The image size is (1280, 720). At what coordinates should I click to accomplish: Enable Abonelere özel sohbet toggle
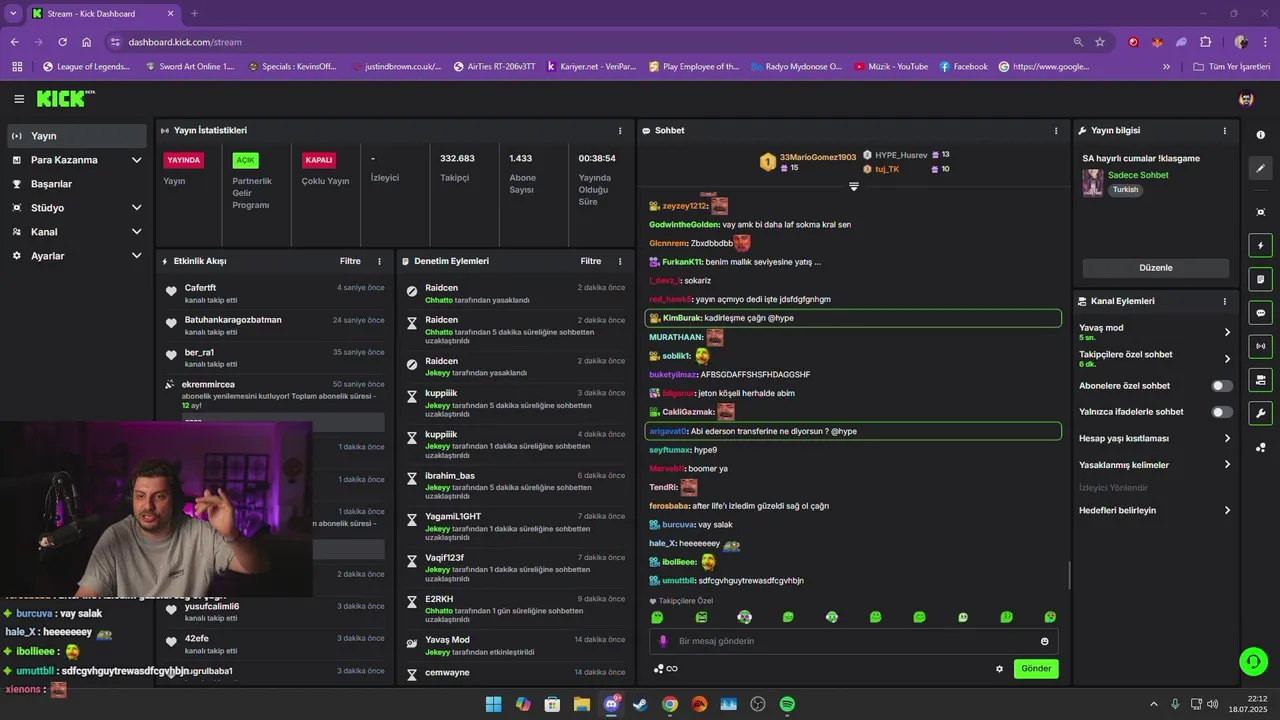coord(1222,386)
